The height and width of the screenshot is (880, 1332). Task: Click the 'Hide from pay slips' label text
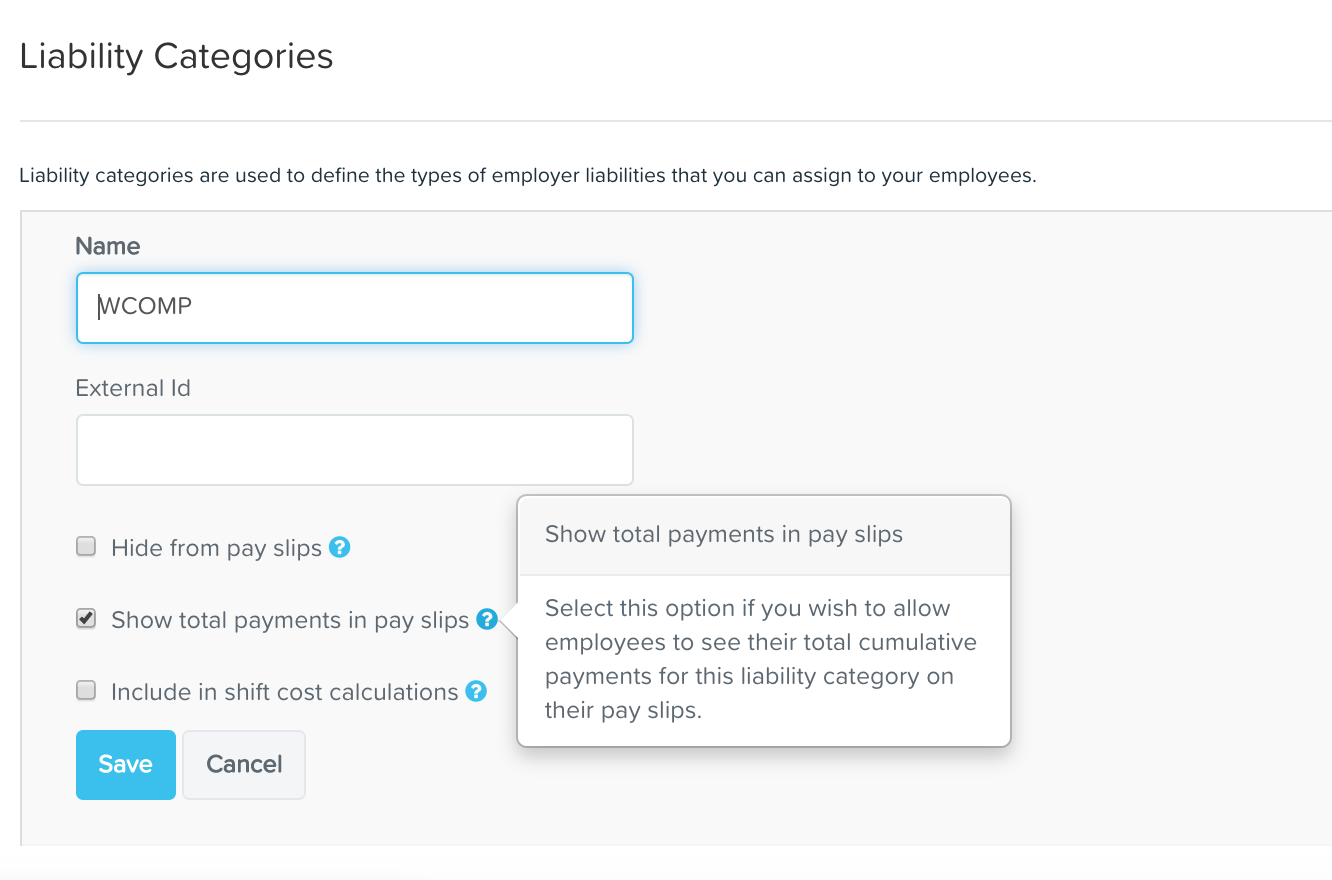[217, 548]
